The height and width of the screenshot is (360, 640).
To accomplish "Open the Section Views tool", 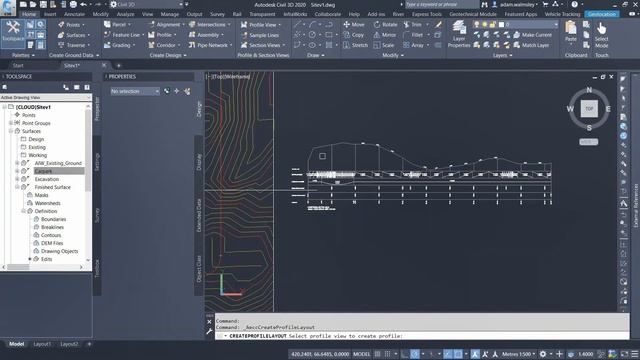I will click(262, 45).
